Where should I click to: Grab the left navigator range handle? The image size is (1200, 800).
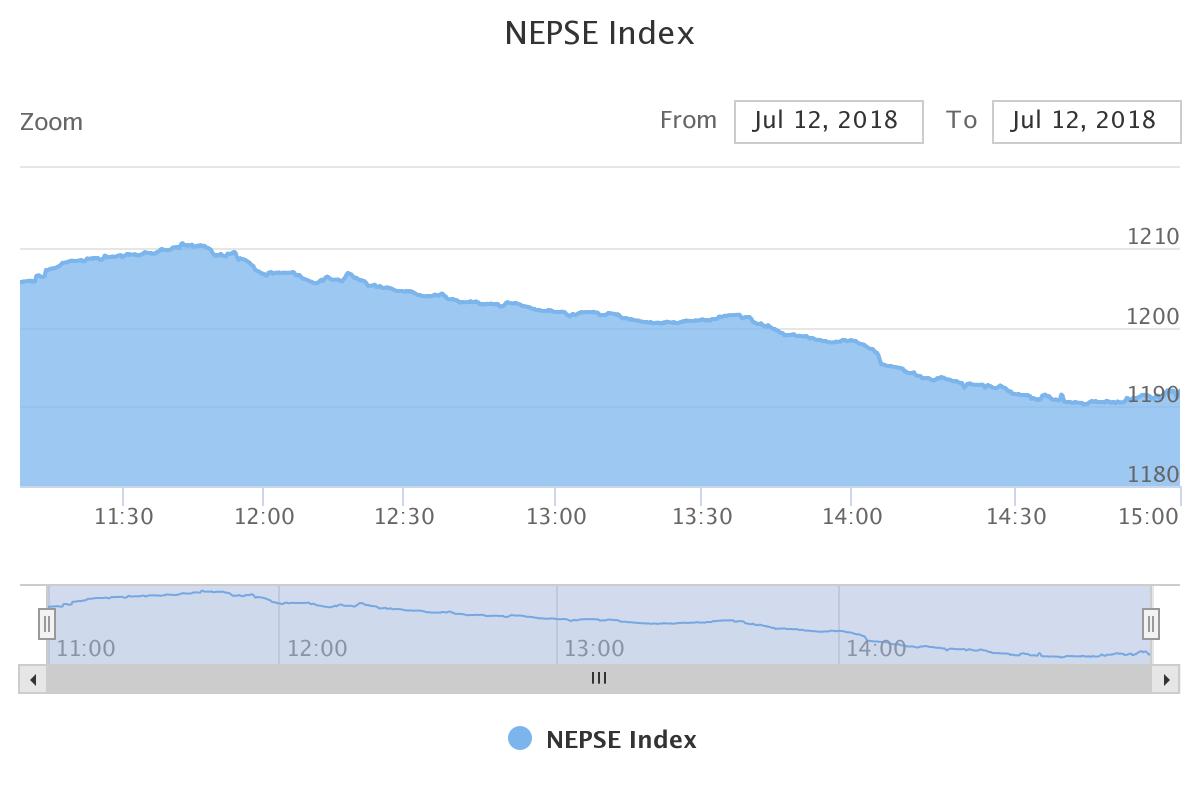(x=47, y=624)
